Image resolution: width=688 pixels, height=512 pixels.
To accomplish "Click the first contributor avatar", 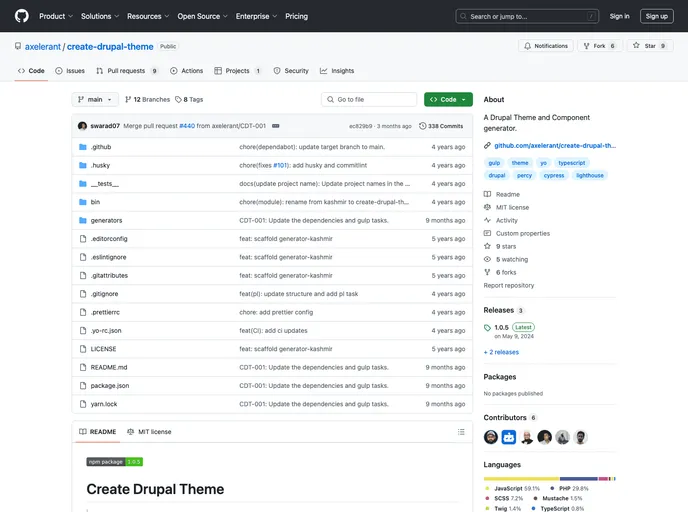I will tap(491, 437).
